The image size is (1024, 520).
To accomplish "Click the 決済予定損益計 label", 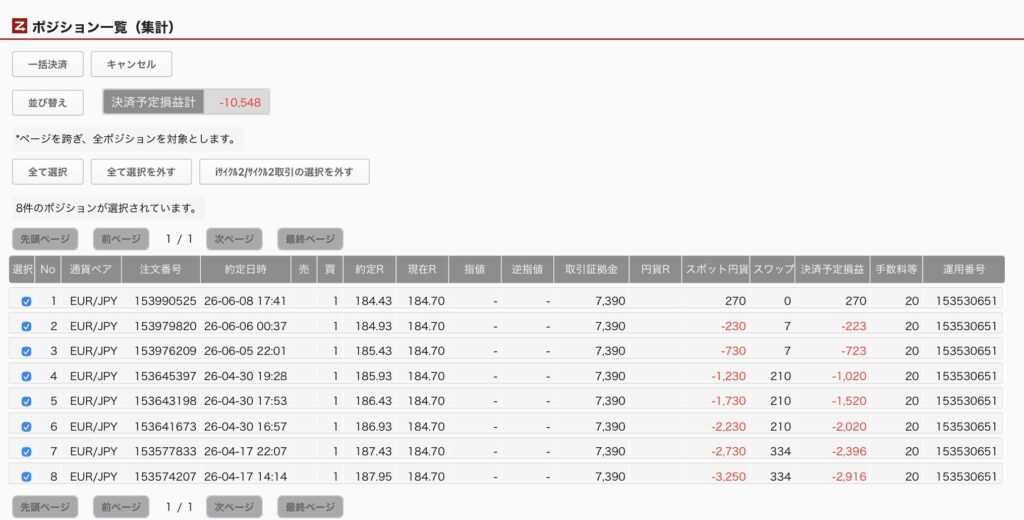I will click(x=153, y=103).
